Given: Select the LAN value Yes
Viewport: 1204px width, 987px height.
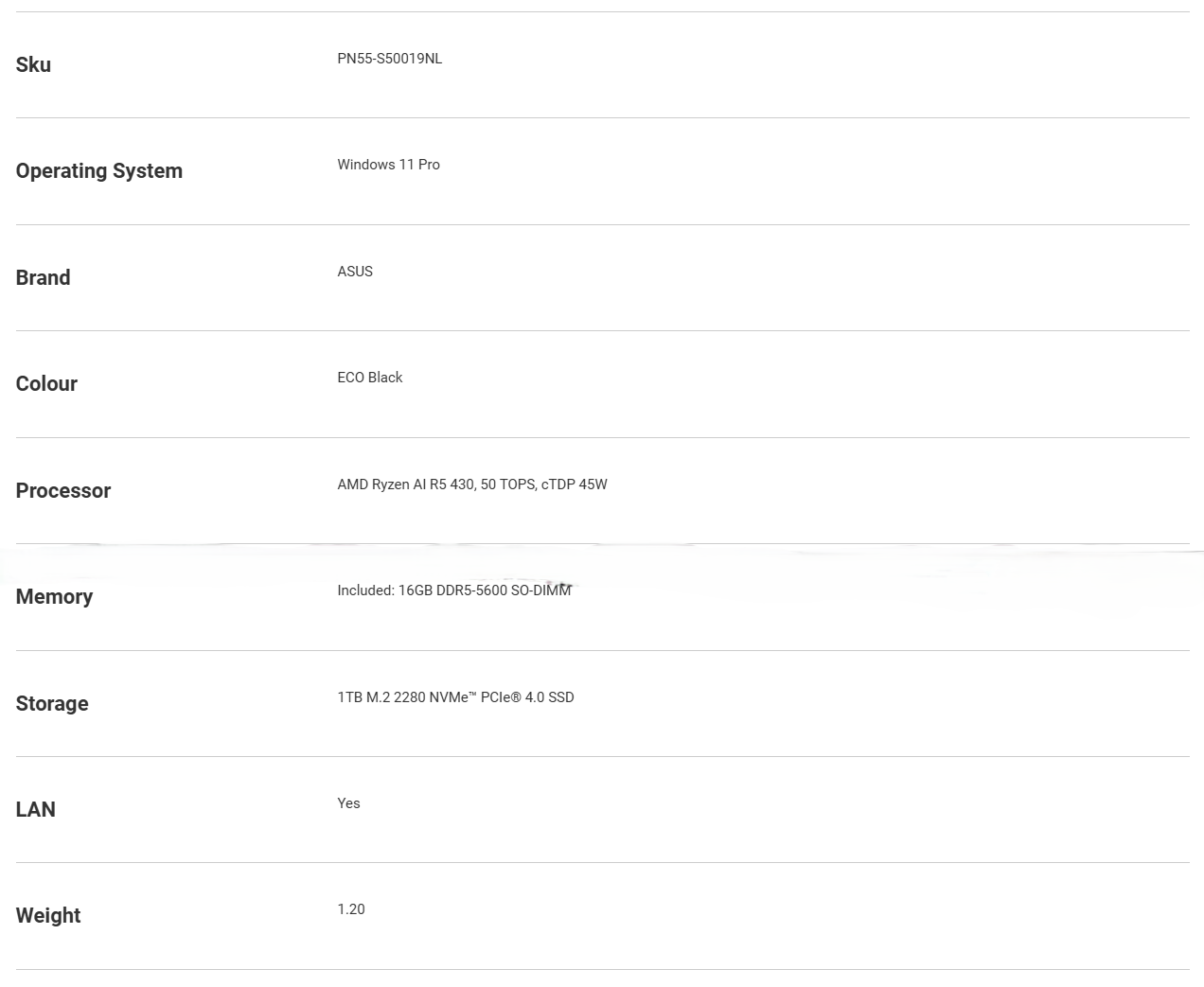Looking at the screenshot, I should point(348,803).
